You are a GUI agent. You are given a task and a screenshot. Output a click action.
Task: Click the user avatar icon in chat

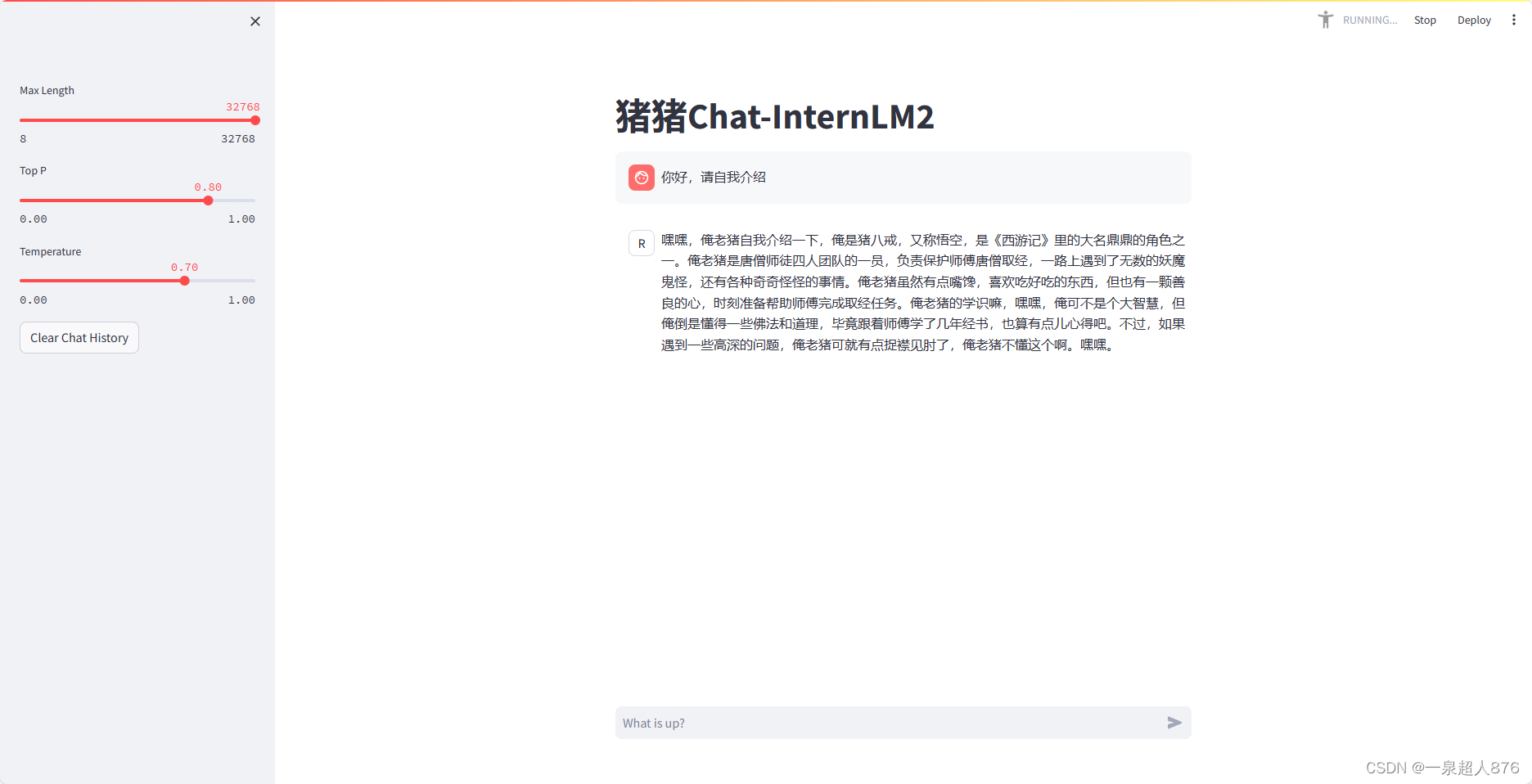[642, 178]
